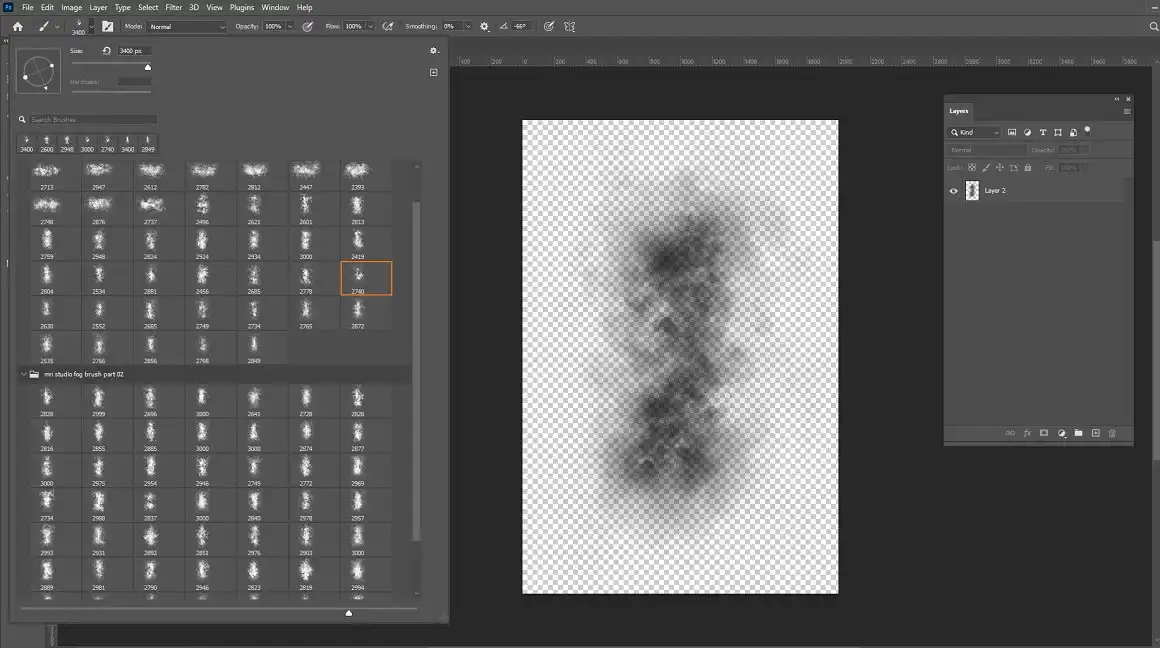
Task: Select fog brush thumbnail 2456
Action: pos(202,279)
